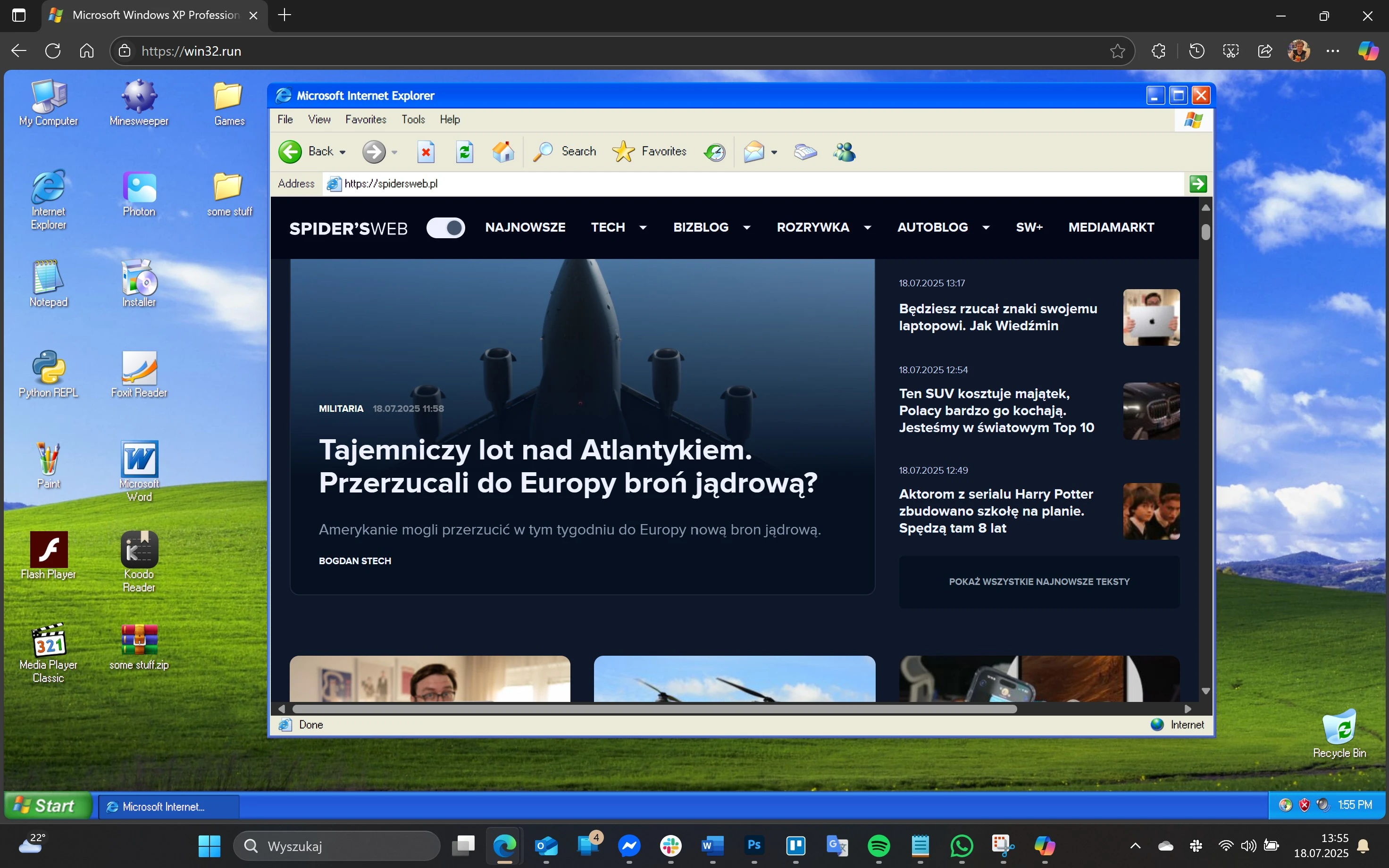Launch Koodo Reader icon
Viewport: 1389px width, 868px height.
click(139, 561)
